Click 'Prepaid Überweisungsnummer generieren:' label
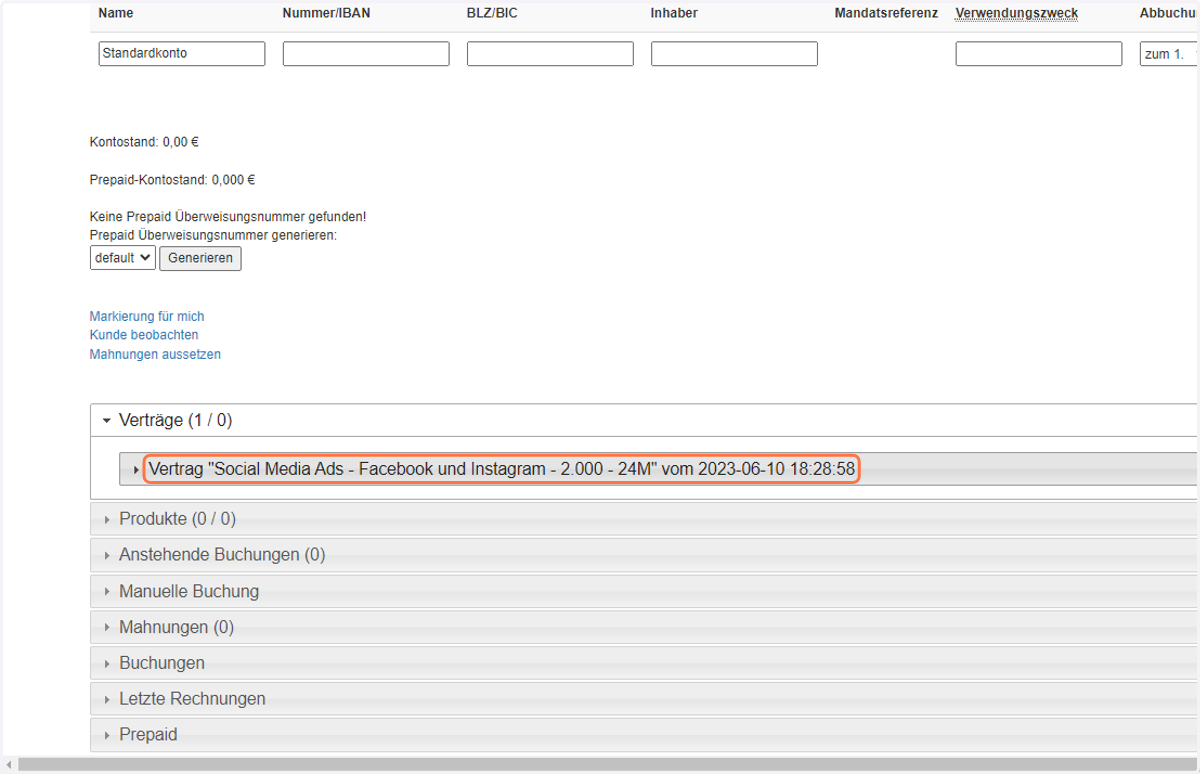1200x774 pixels. pyautogui.click(x=213, y=235)
